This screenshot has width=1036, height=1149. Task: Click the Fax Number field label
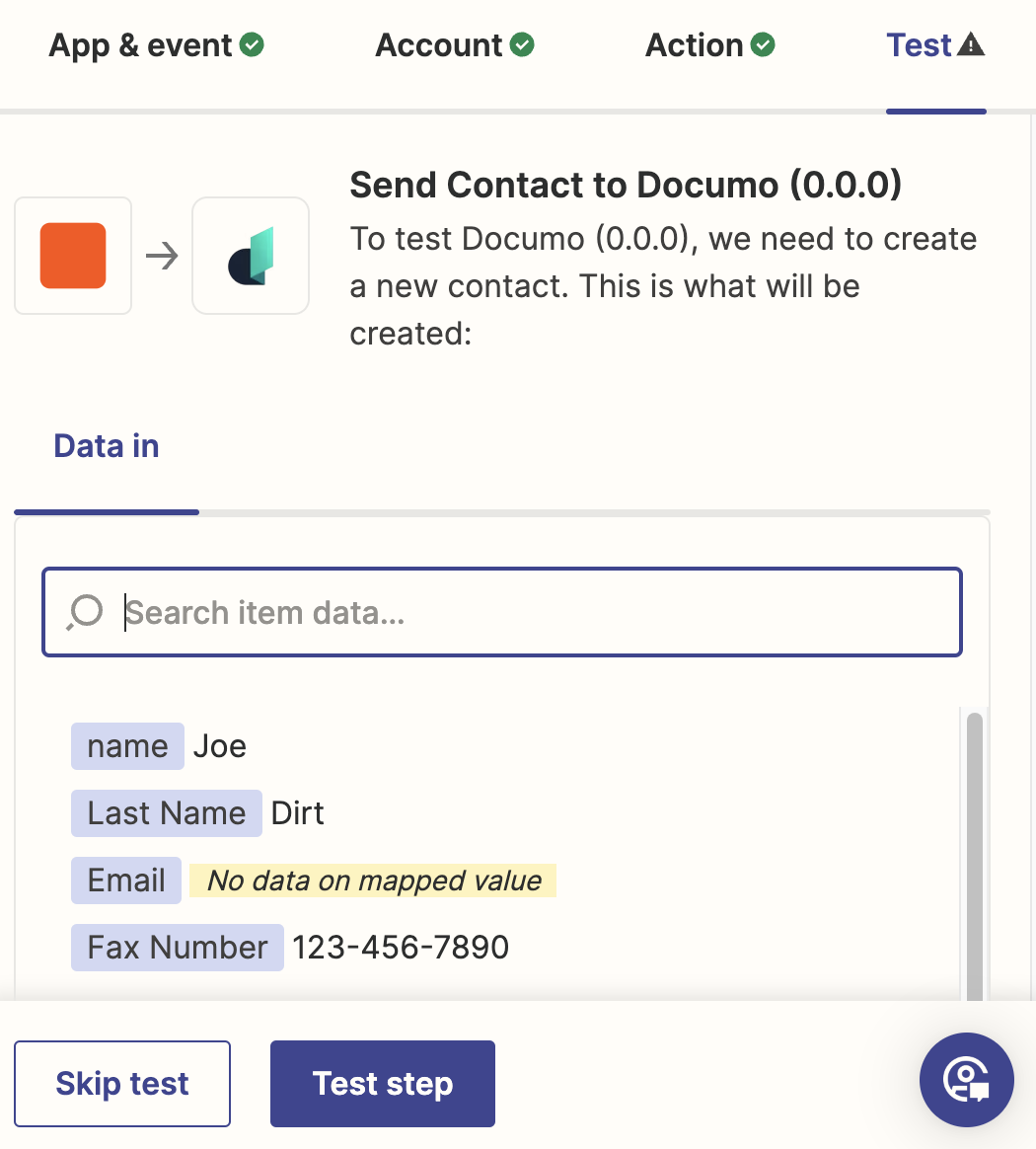pos(178,948)
